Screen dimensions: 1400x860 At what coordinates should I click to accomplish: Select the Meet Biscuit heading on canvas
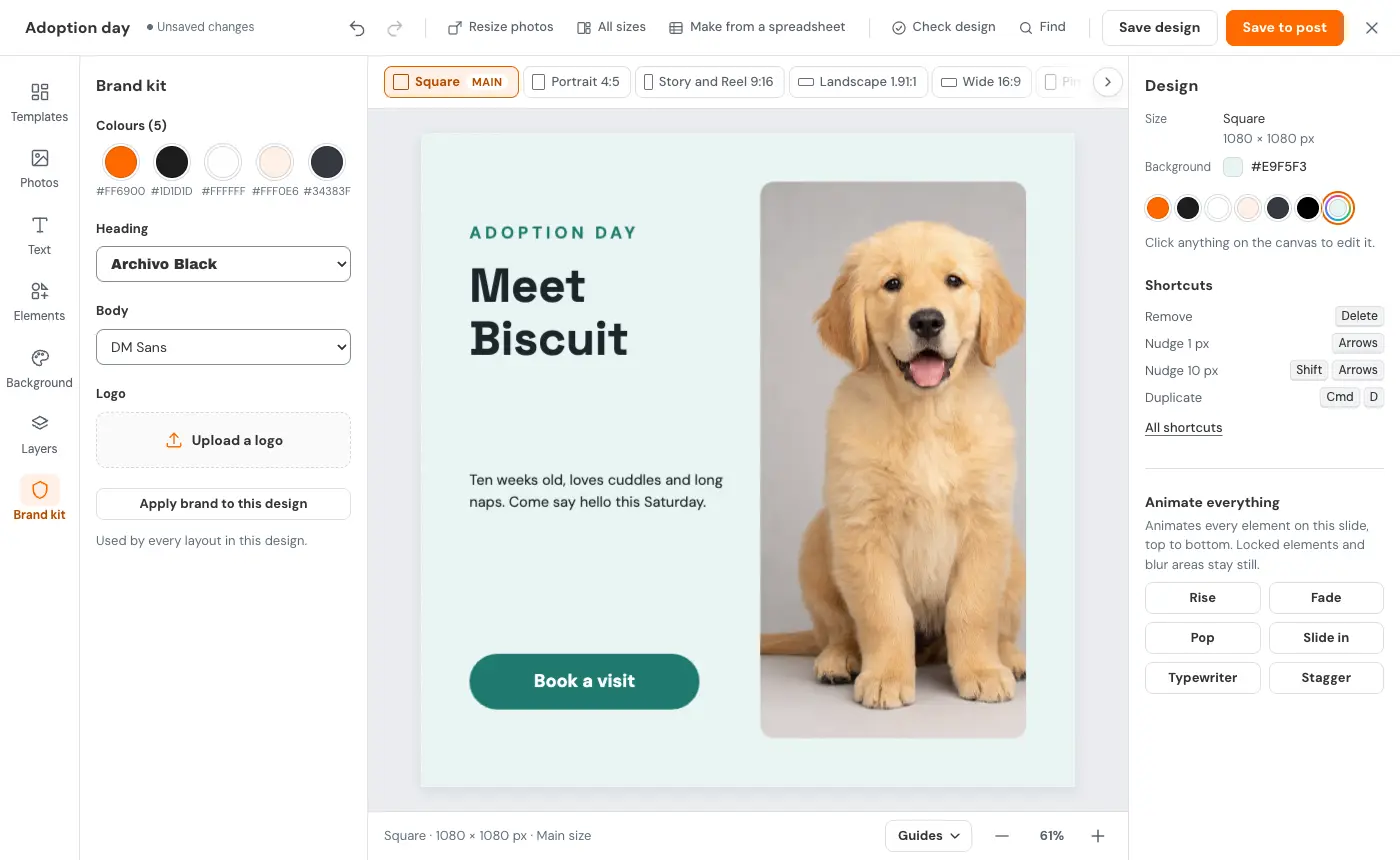coord(549,312)
